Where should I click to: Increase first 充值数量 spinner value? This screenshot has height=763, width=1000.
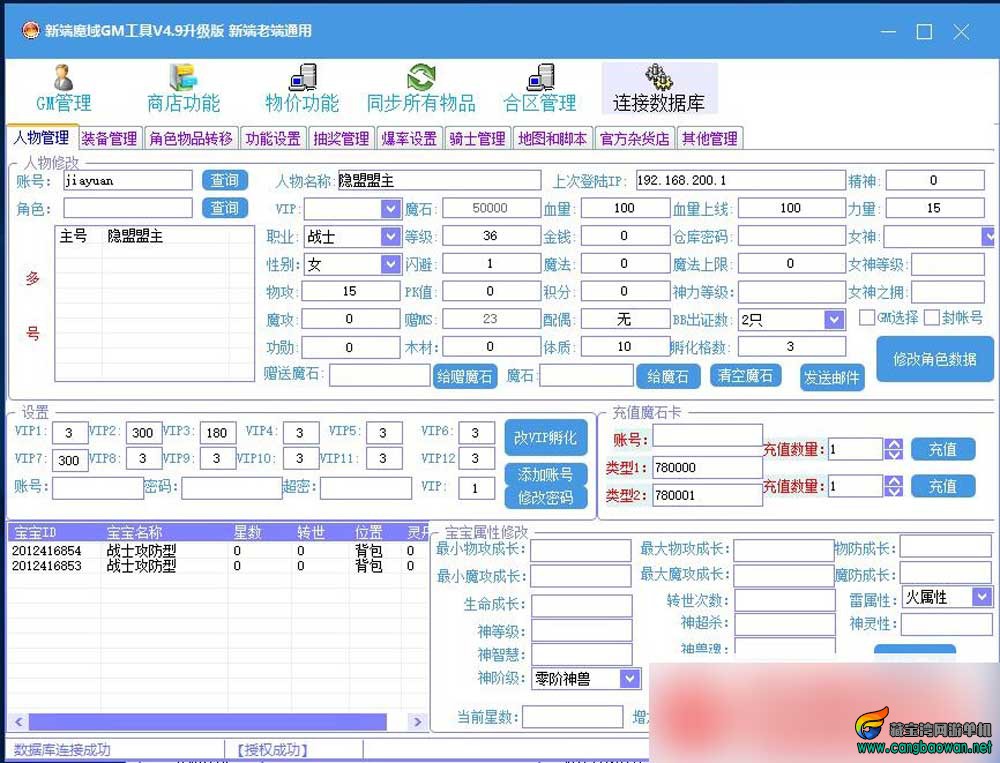pyautogui.click(x=893, y=444)
